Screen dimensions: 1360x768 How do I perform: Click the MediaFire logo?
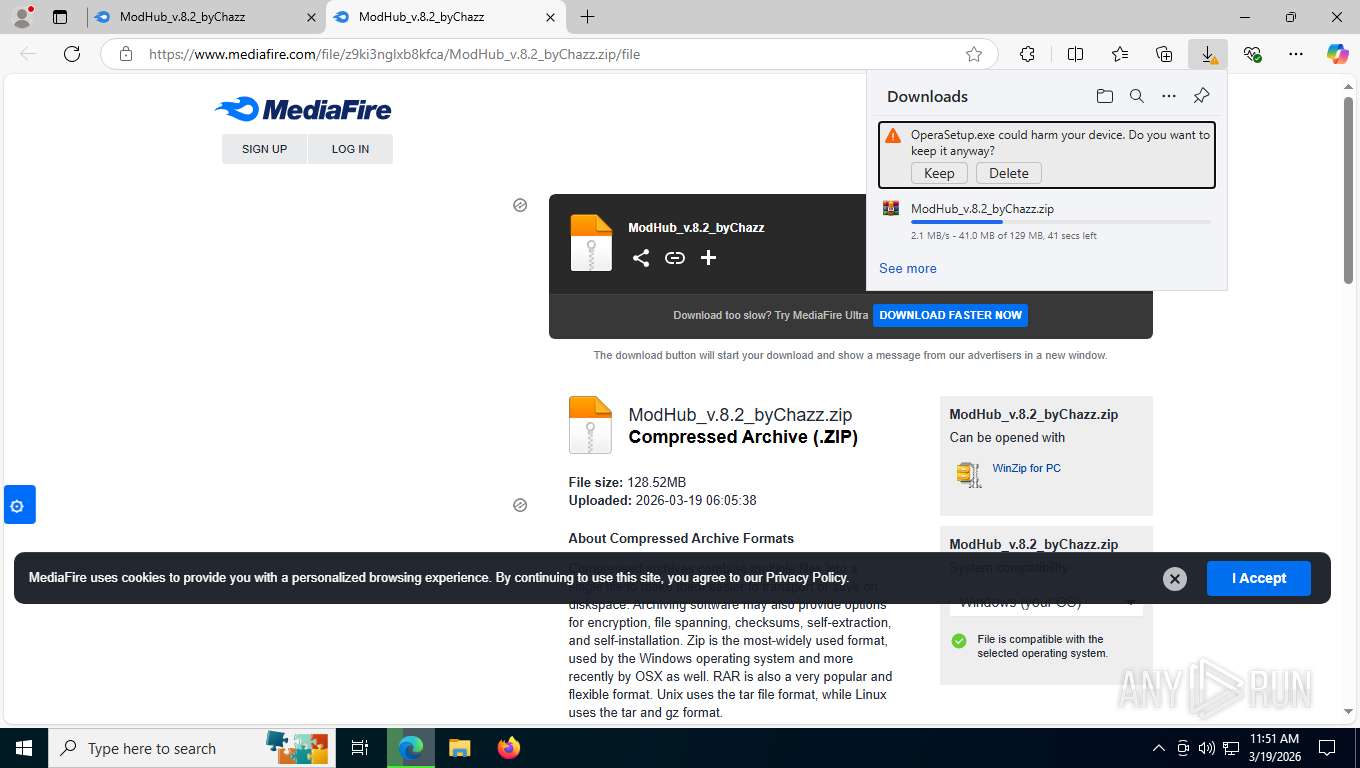pos(303,109)
